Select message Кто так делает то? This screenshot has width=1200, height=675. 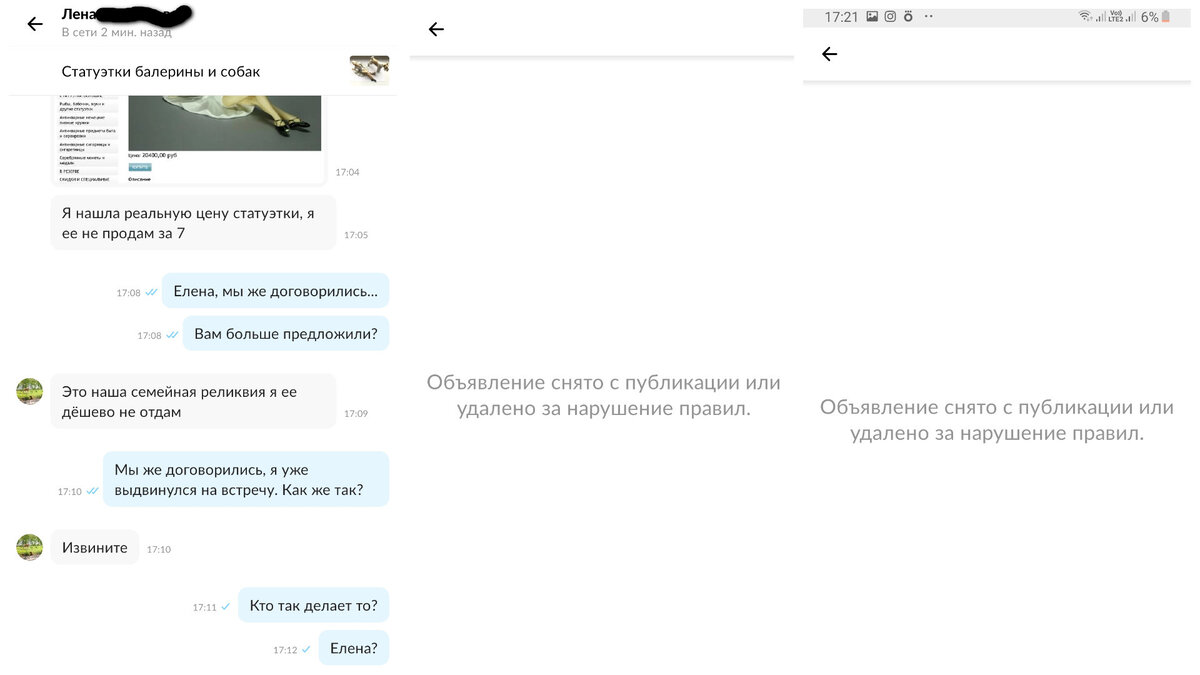pos(313,606)
